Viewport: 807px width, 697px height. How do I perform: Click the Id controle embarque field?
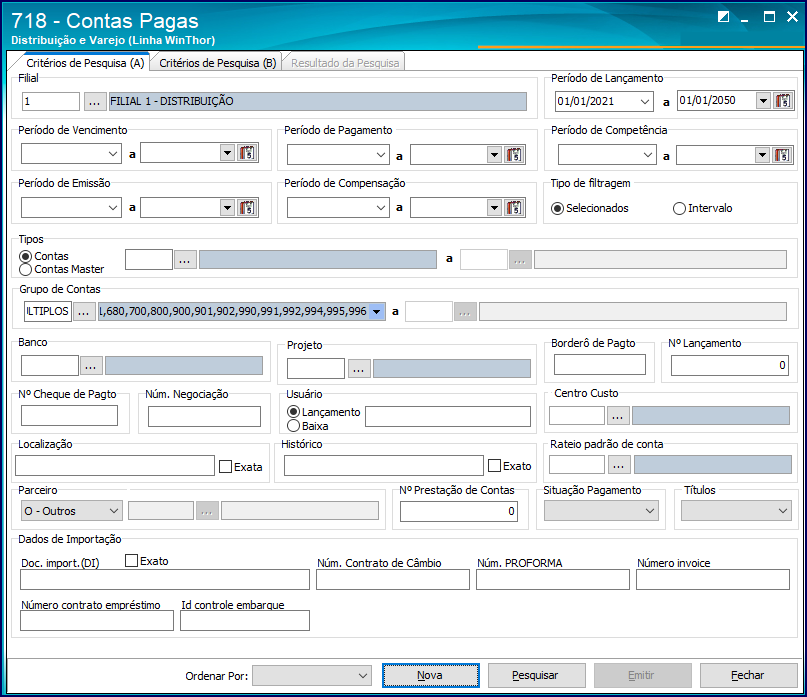pos(245,621)
